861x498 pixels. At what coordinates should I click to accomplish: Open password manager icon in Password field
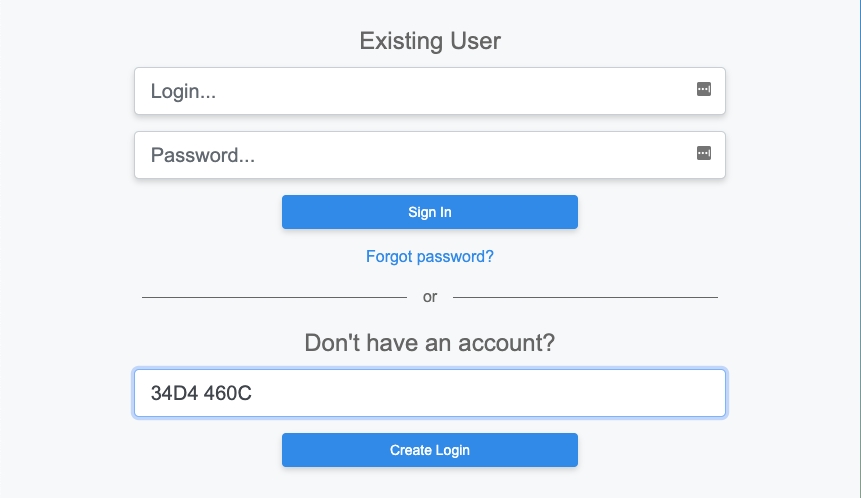703,153
